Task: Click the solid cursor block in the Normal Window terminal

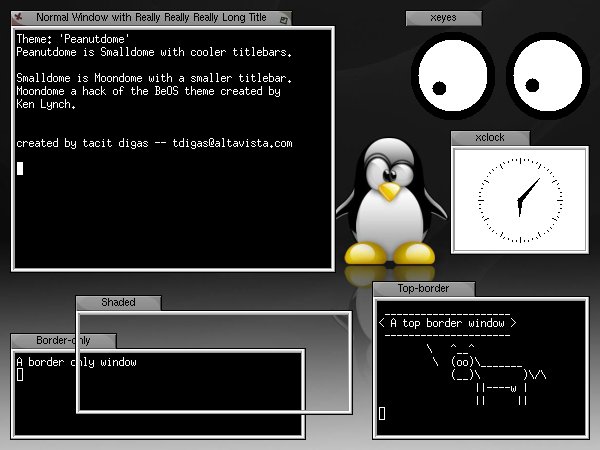Action: click(x=20, y=168)
